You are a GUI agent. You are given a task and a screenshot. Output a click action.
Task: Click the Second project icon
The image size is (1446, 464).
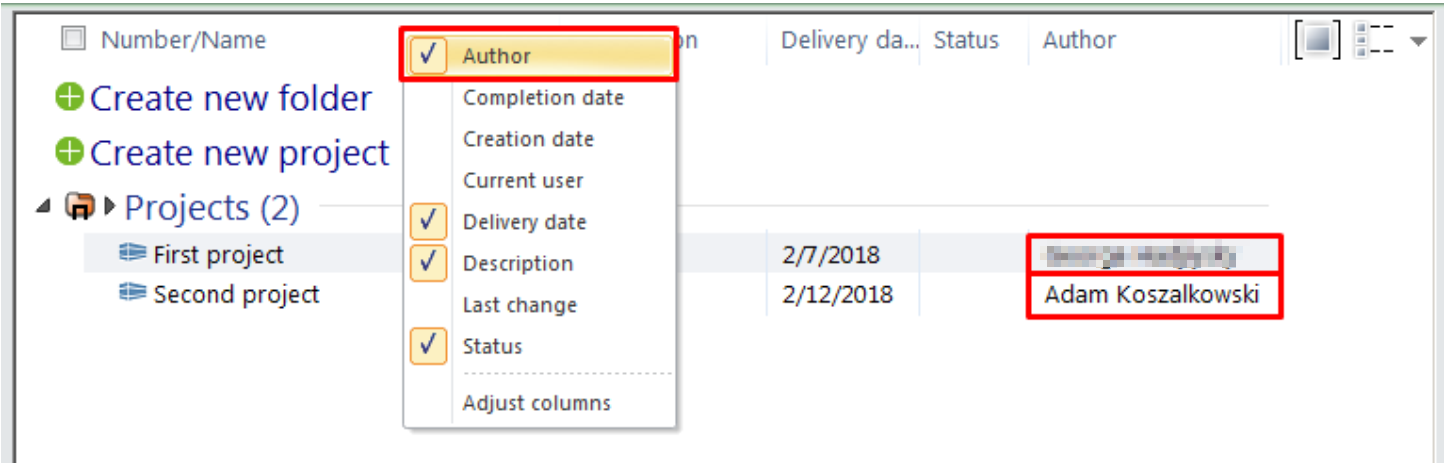133,295
